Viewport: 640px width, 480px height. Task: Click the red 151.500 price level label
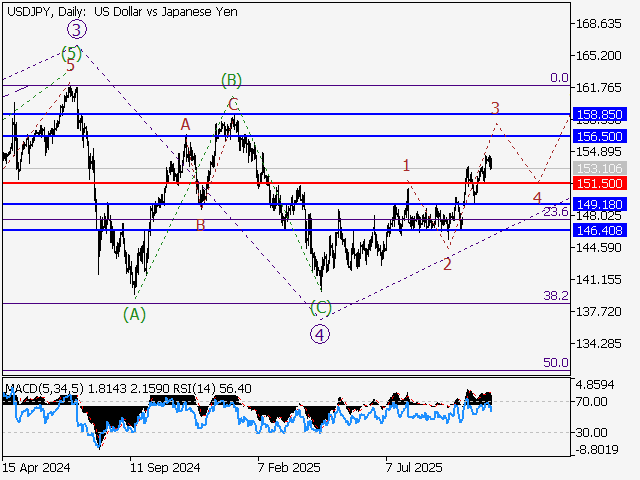(x=600, y=184)
